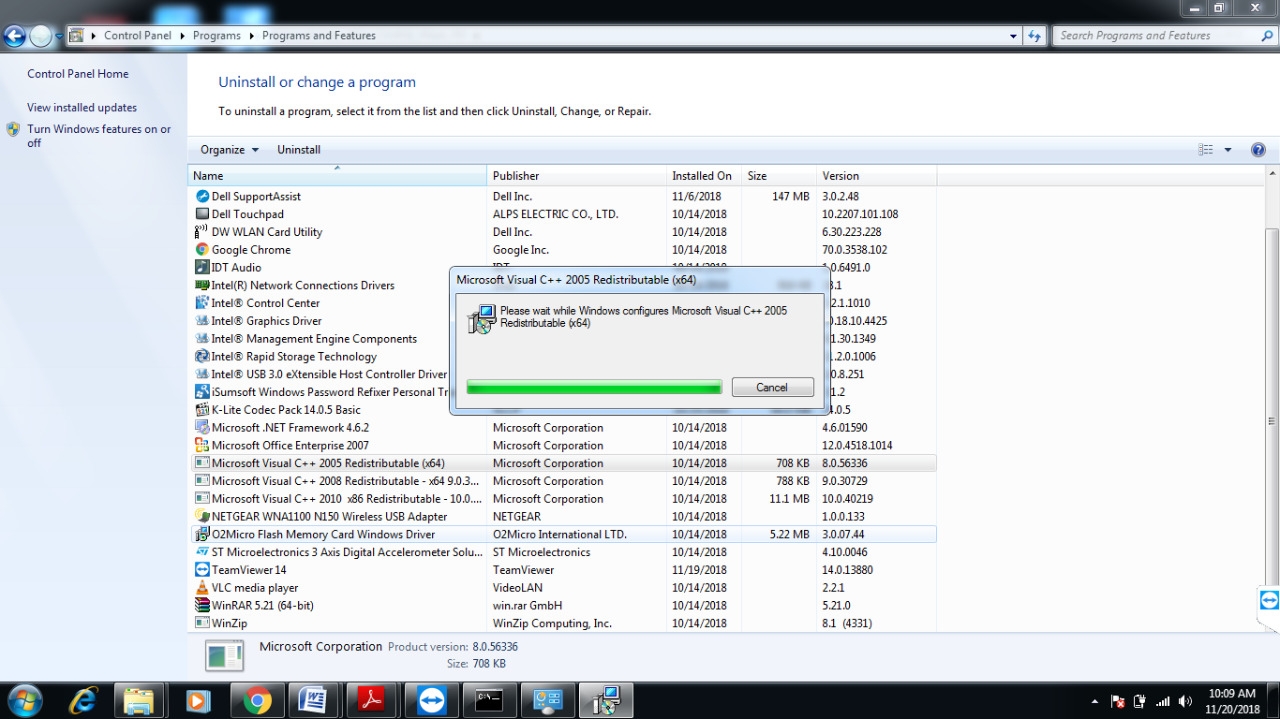Sort list by Publisher column header
1280x719 pixels.
coord(516,176)
